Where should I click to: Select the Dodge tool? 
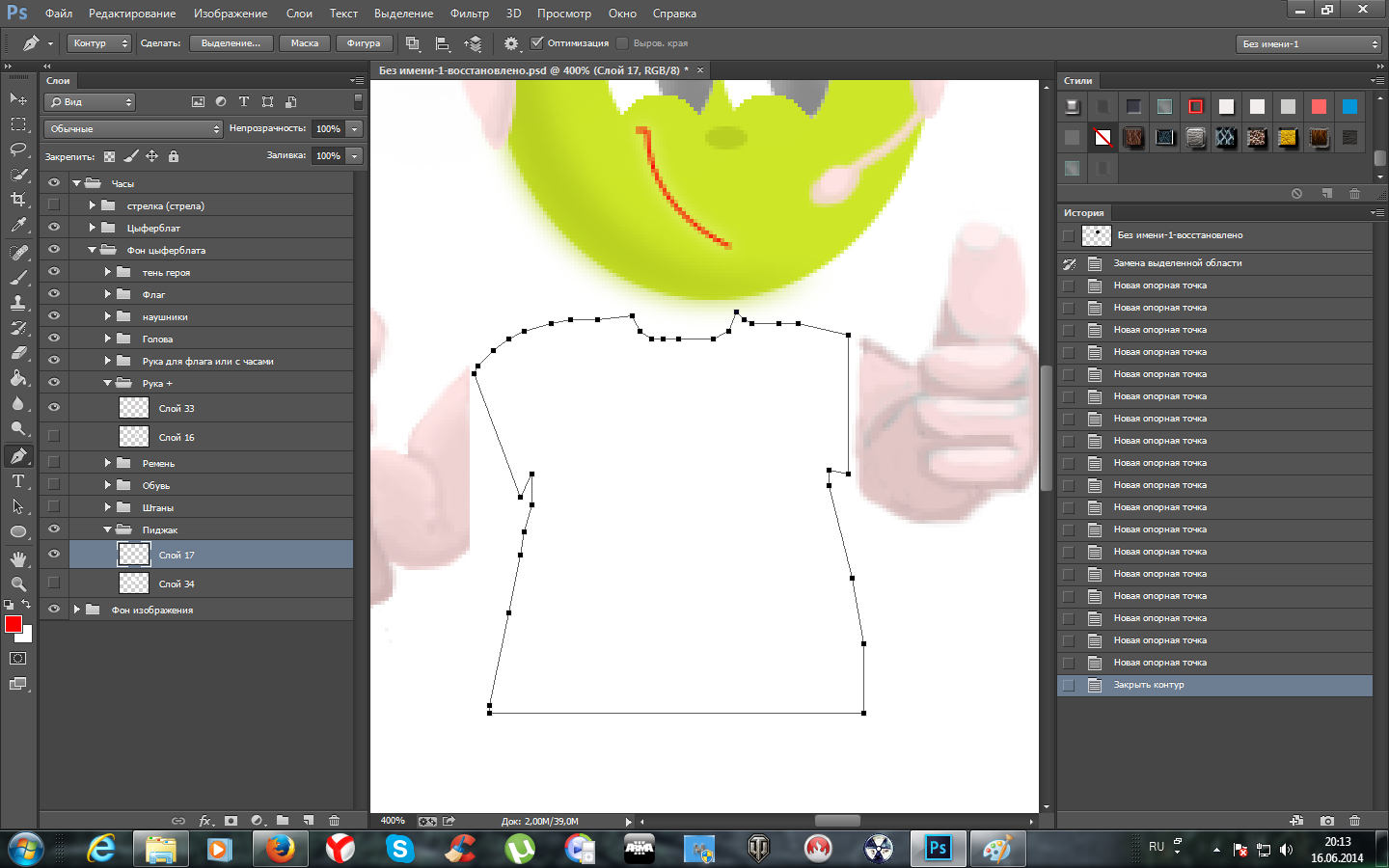(18, 428)
